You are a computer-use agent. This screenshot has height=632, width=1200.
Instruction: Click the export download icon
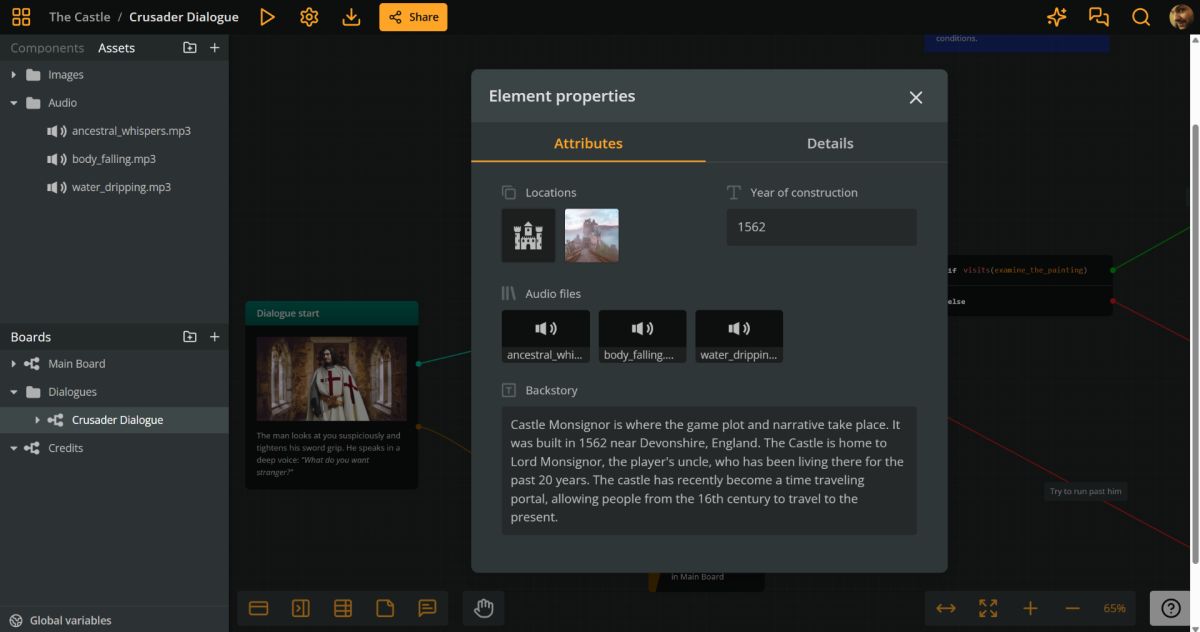[x=351, y=17]
